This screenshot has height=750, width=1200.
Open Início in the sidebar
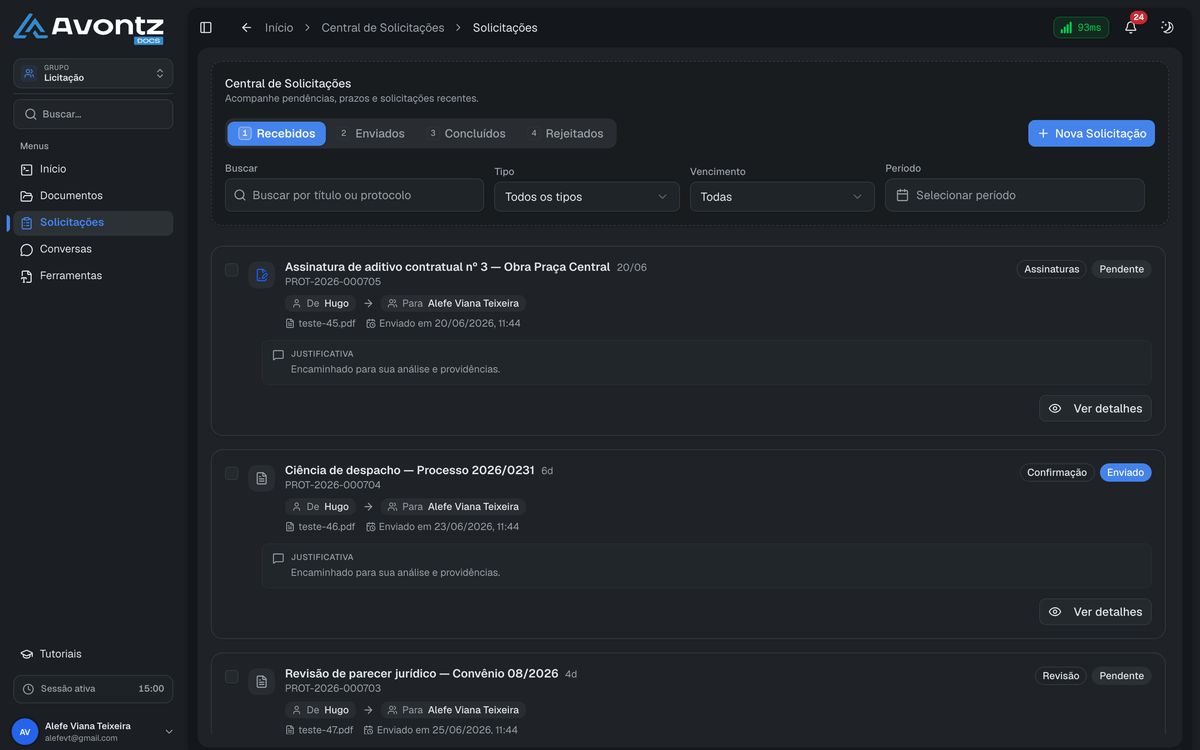point(93,169)
